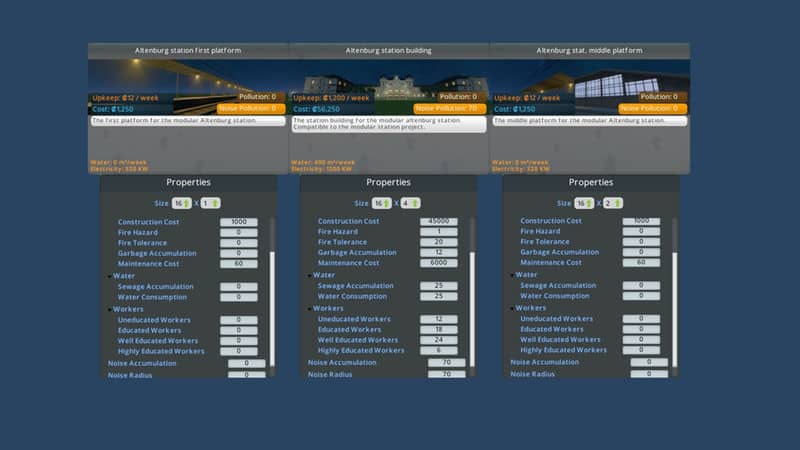Click width stepper arrow in first platform panel
Viewport: 800px width, 450px height.
coord(186,203)
